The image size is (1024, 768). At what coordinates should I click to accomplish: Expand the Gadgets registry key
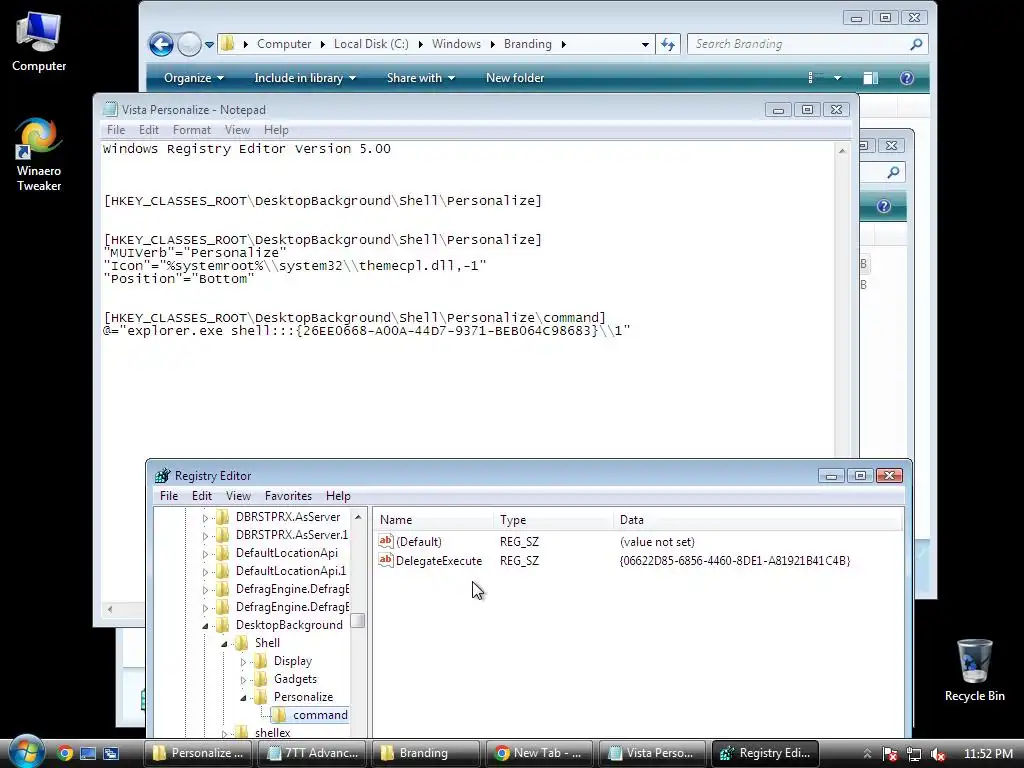(x=244, y=680)
